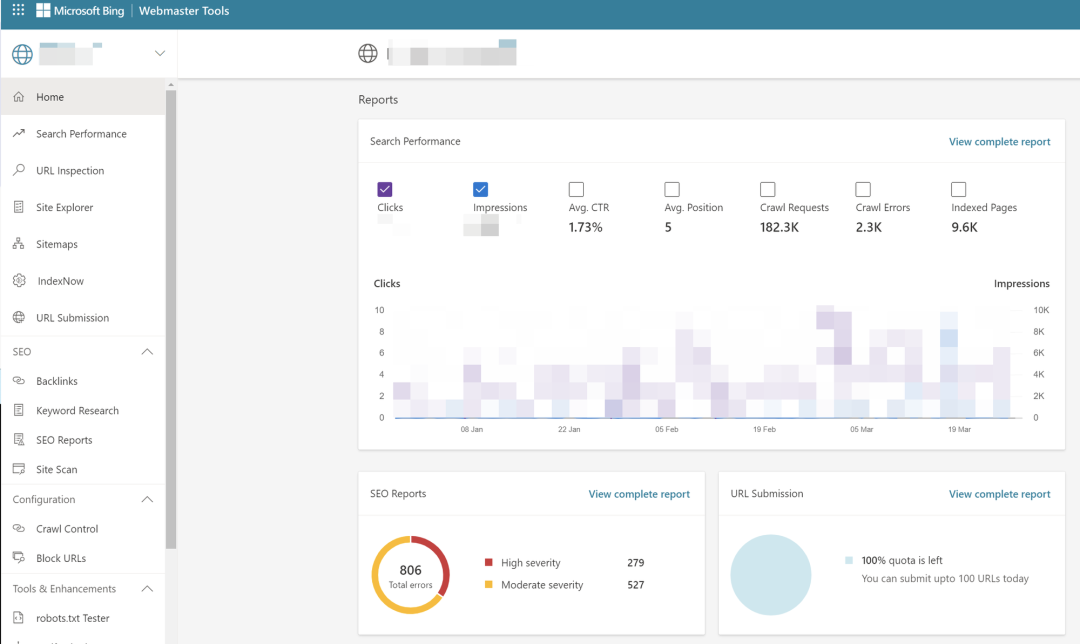Open Keyword Research menu item

pos(77,410)
